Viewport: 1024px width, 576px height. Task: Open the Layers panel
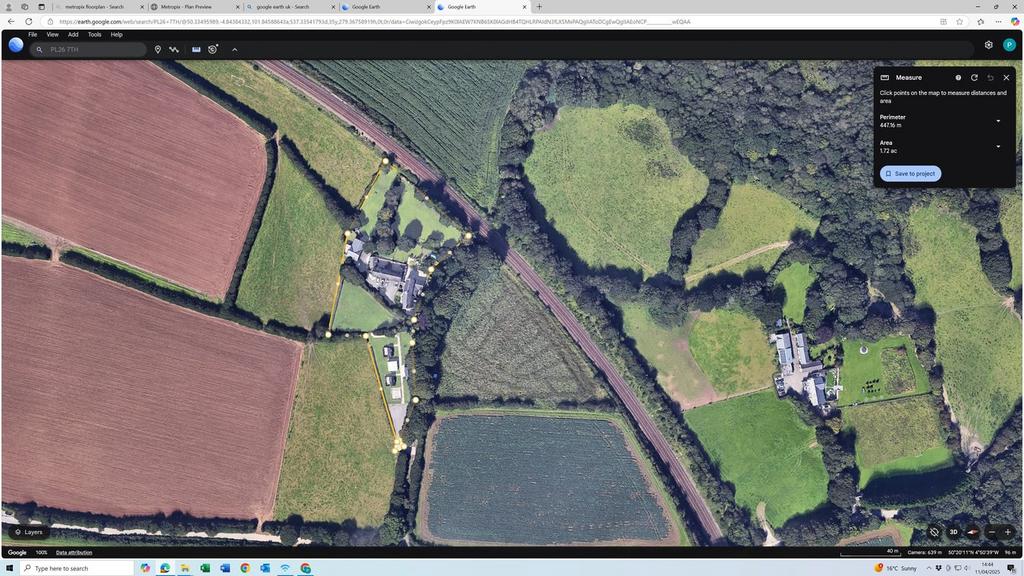29,532
